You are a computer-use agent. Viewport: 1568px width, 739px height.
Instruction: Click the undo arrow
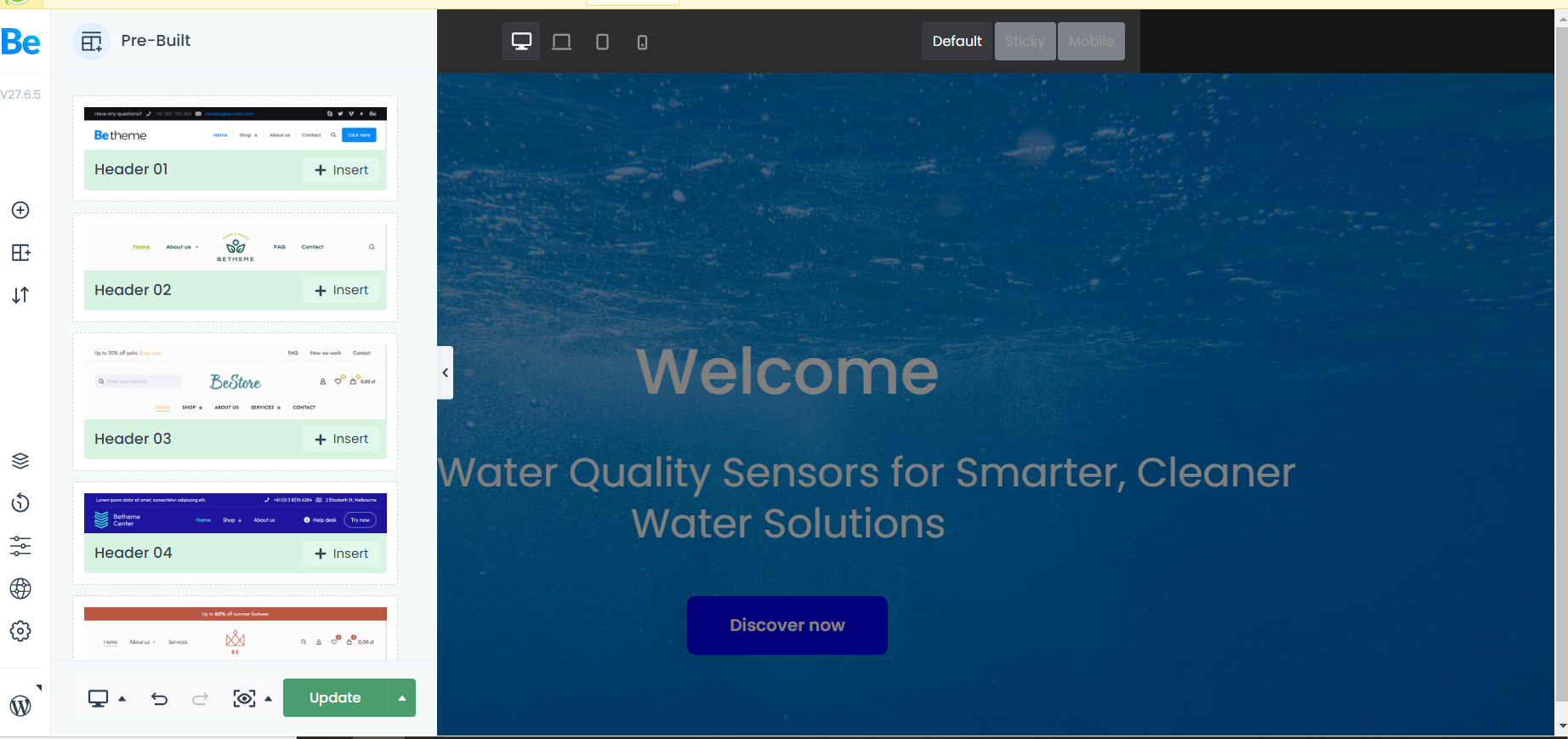(x=159, y=699)
